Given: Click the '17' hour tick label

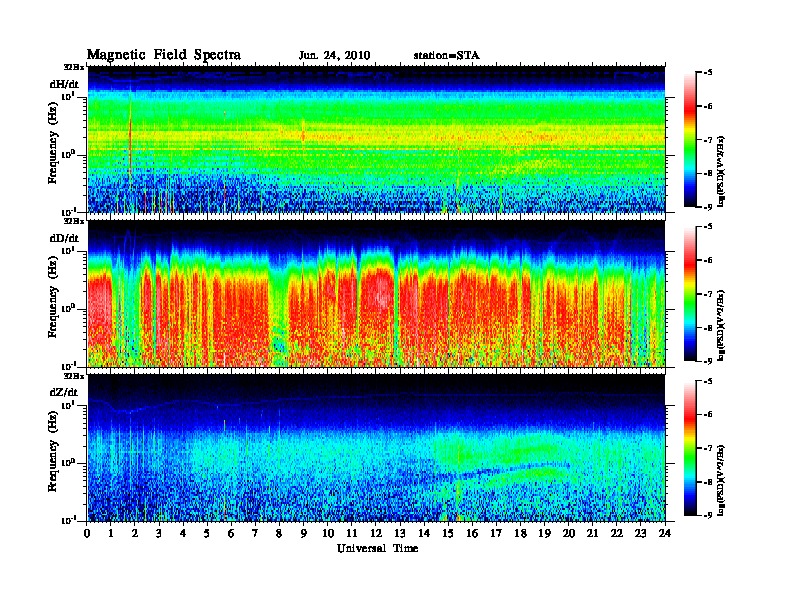Looking at the screenshot, I should click(x=496, y=533).
